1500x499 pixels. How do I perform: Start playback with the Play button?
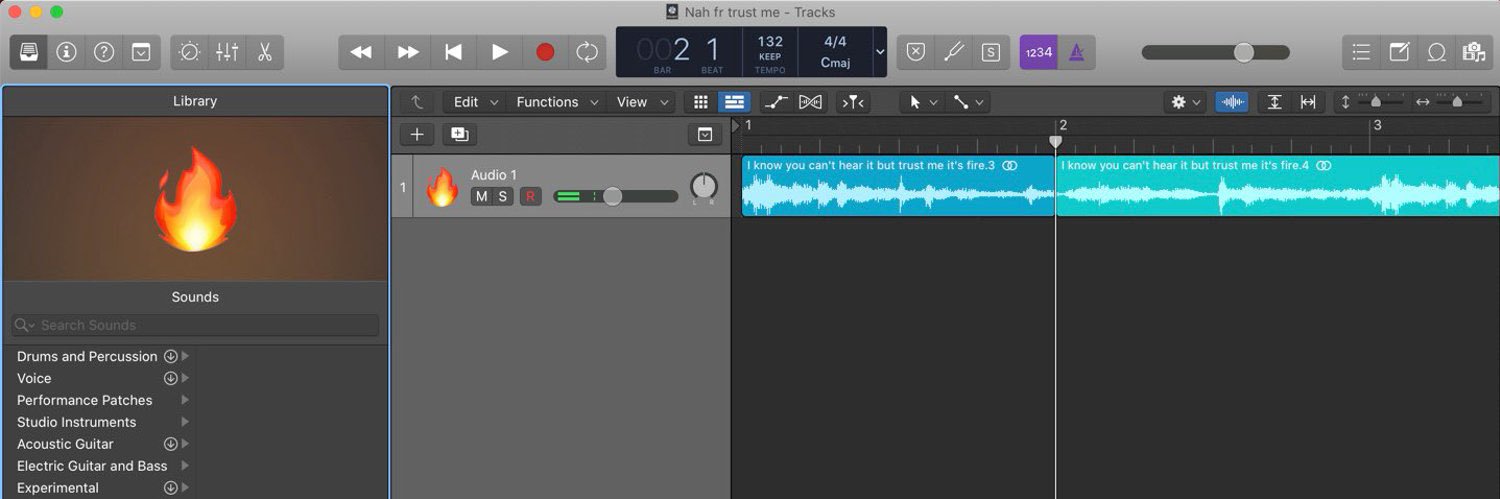pos(500,52)
